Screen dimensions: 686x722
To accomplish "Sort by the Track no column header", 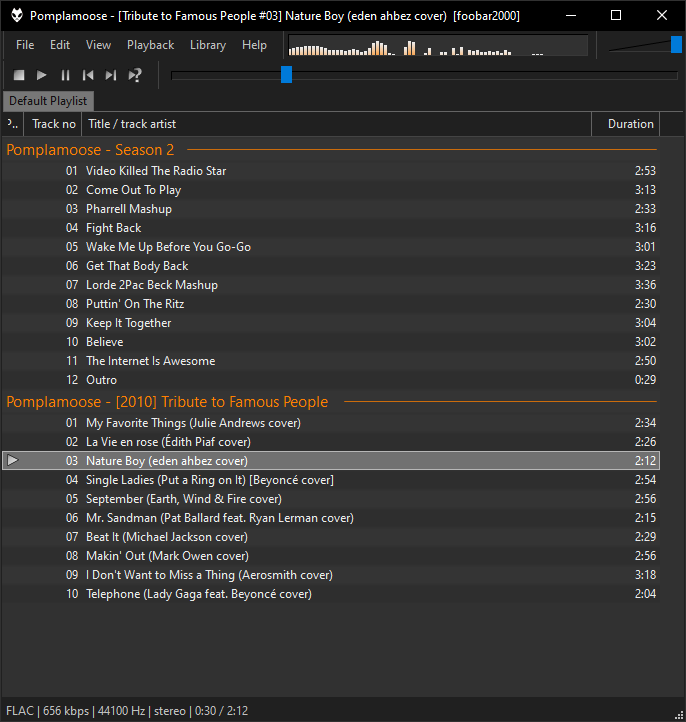I will (x=53, y=124).
